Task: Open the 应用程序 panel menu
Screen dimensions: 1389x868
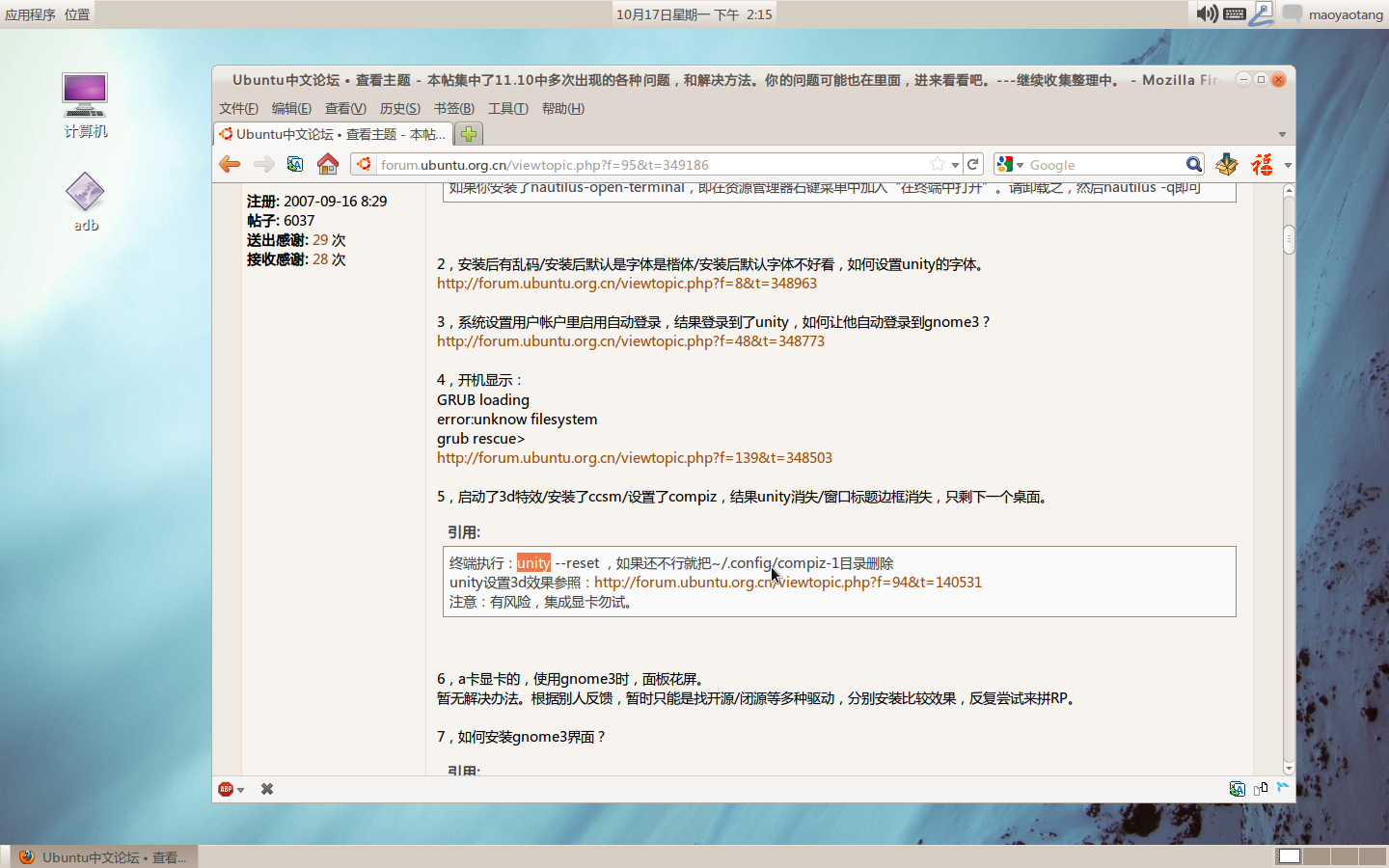Action: click(30, 14)
